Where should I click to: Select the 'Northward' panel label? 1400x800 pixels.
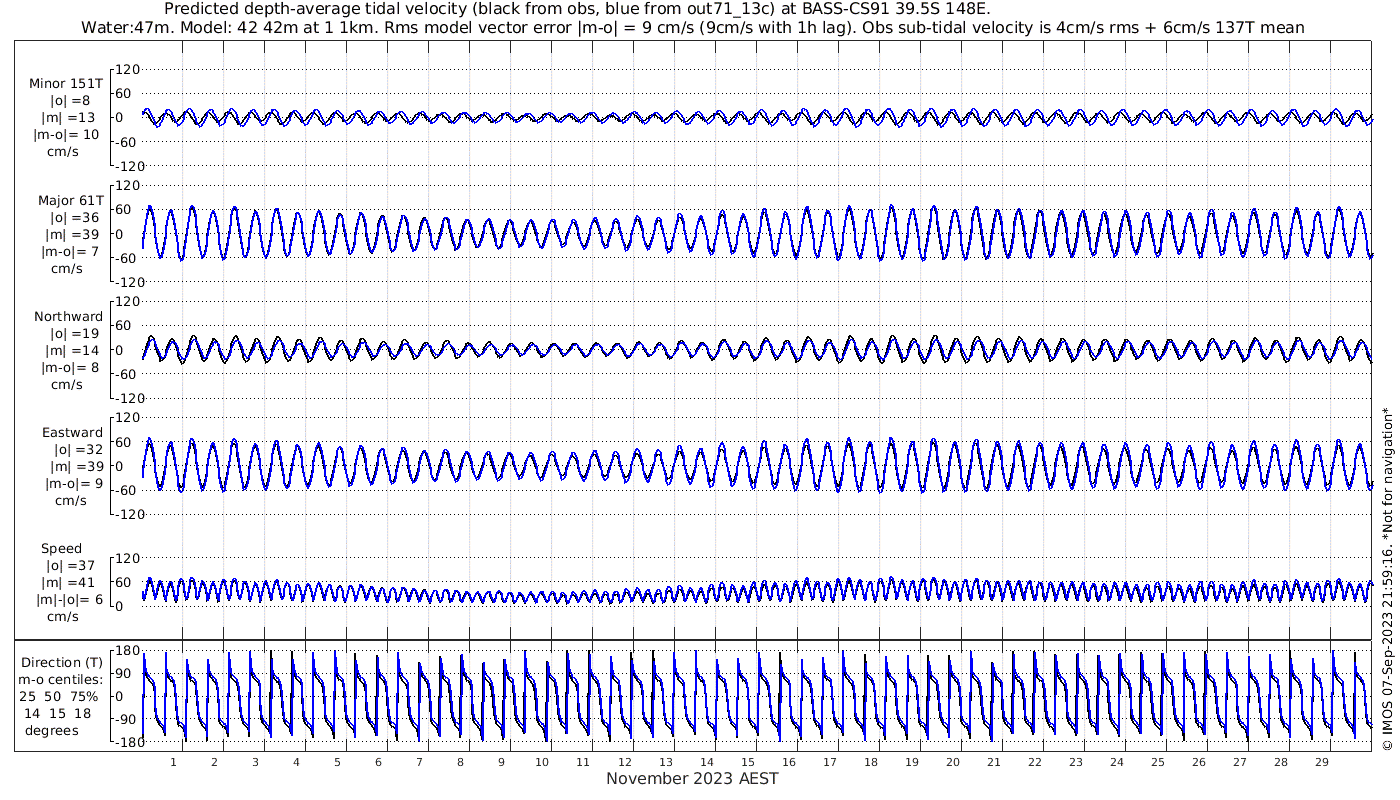(68, 316)
